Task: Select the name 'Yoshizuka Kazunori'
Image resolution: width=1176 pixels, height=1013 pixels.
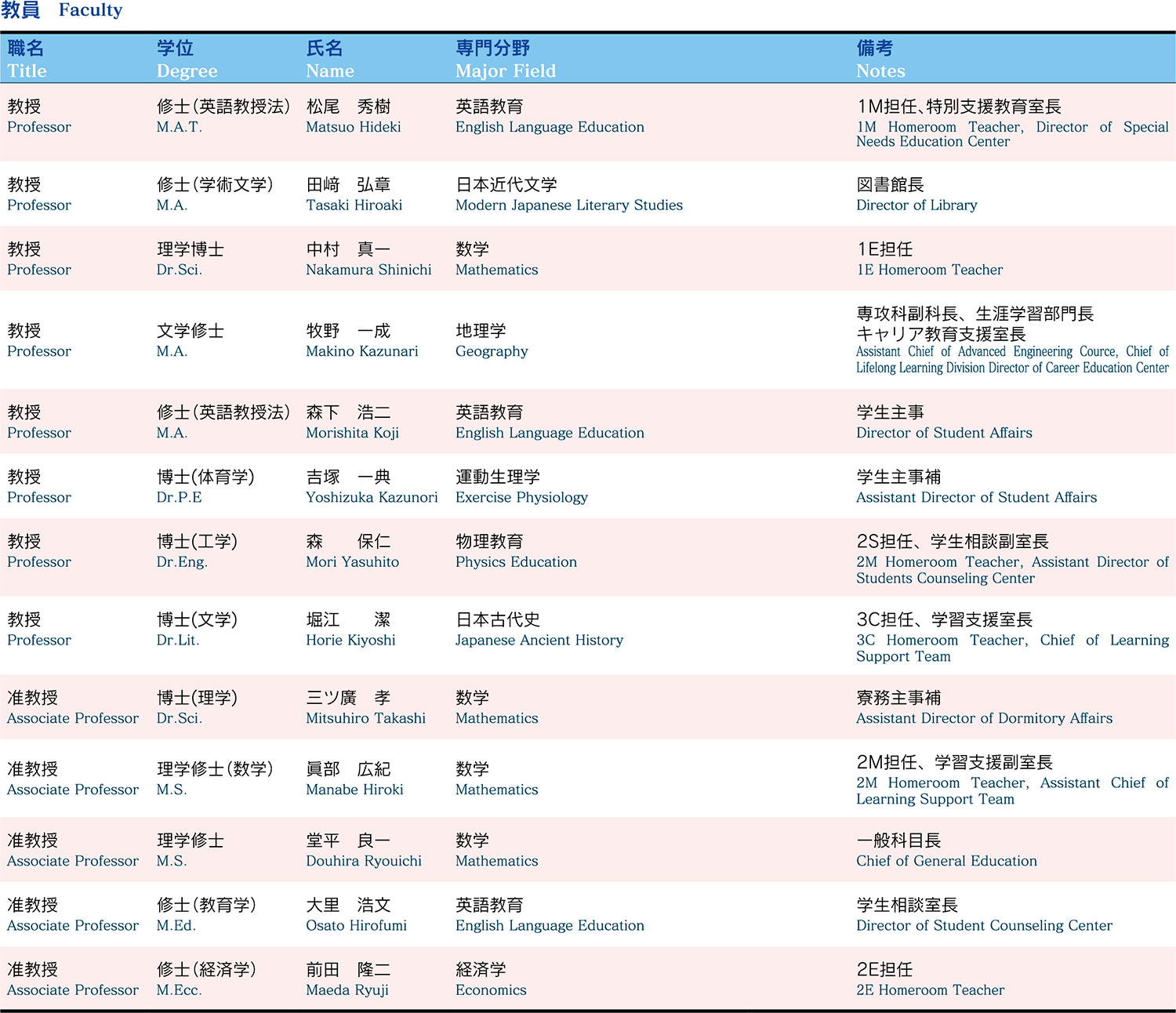Action: pyautogui.click(x=372, y=497)
